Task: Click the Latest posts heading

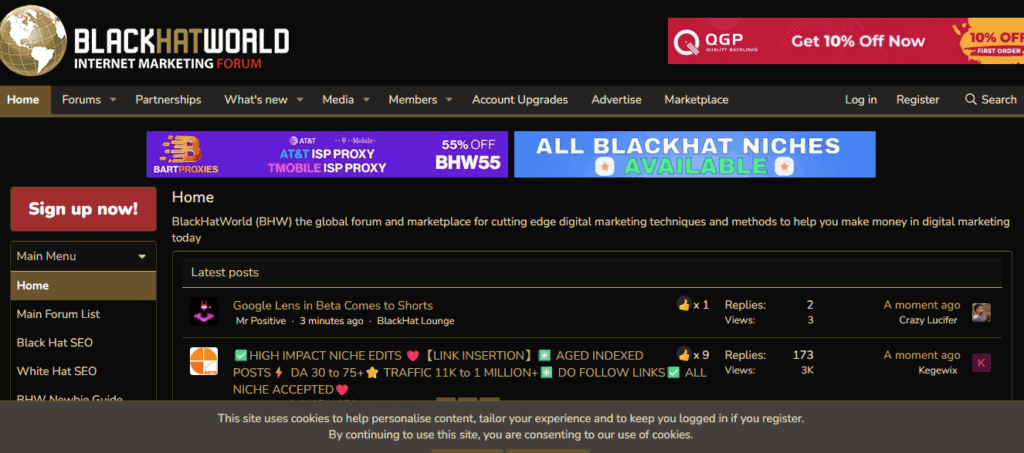Action: pyautogui.click(x=225, y=272)
